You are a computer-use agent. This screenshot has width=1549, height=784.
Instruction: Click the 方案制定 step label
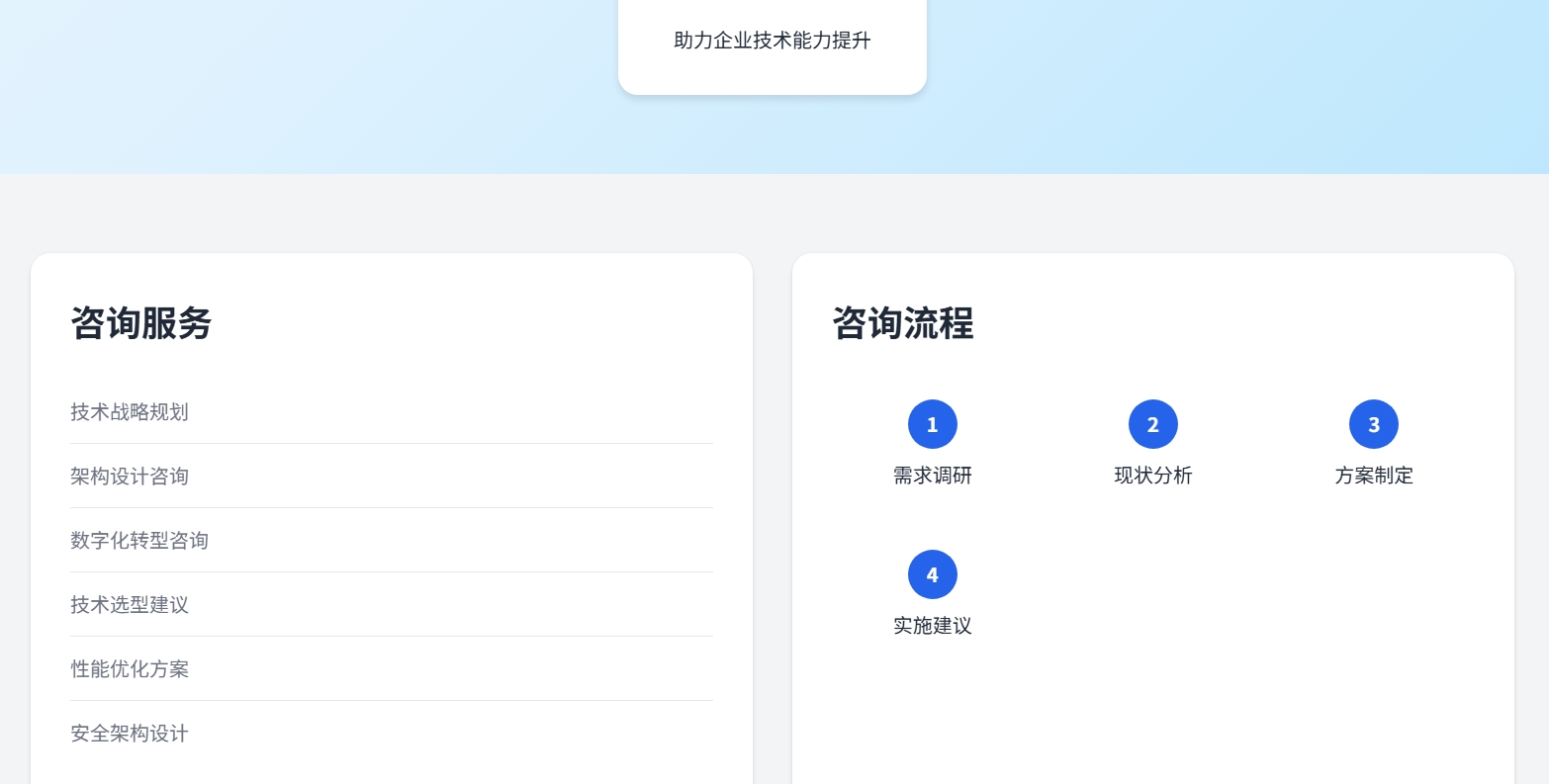[x=1373, y=476]
